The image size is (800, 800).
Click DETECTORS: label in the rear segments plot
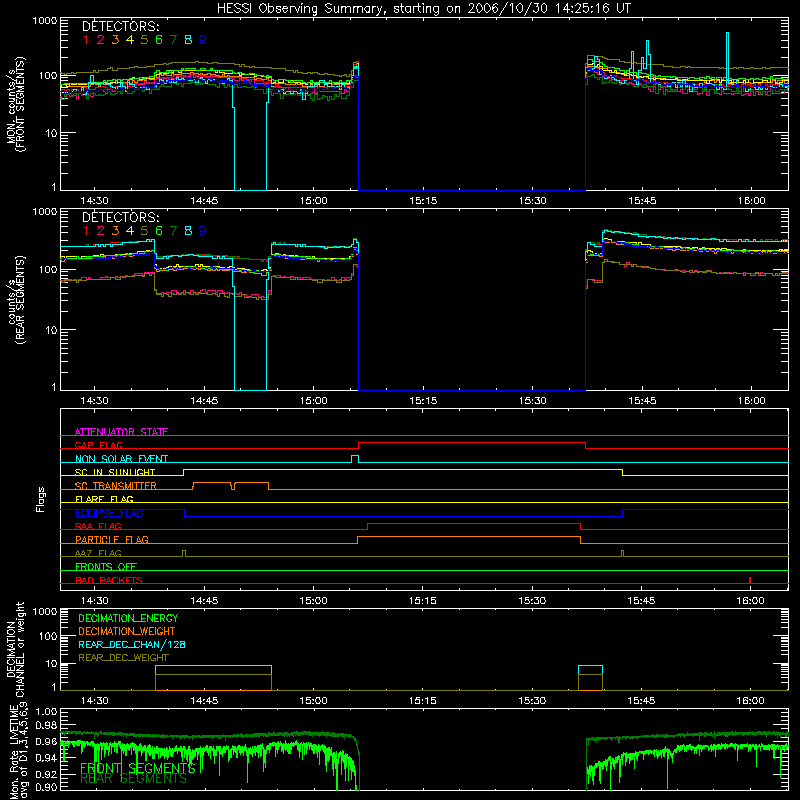(x=121, y=217)
